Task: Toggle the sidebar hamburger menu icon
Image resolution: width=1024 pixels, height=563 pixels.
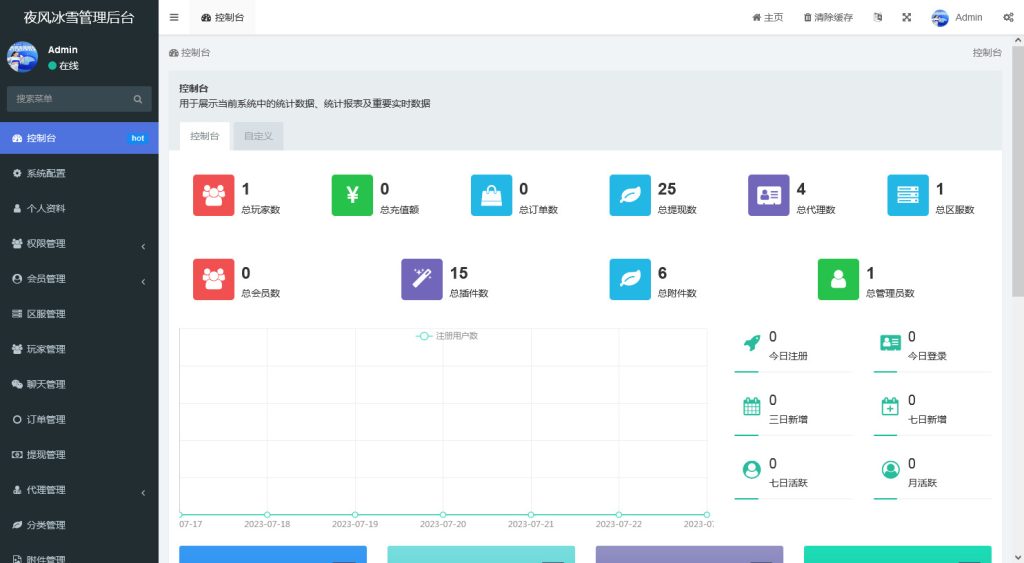Action: coord(174,18)
